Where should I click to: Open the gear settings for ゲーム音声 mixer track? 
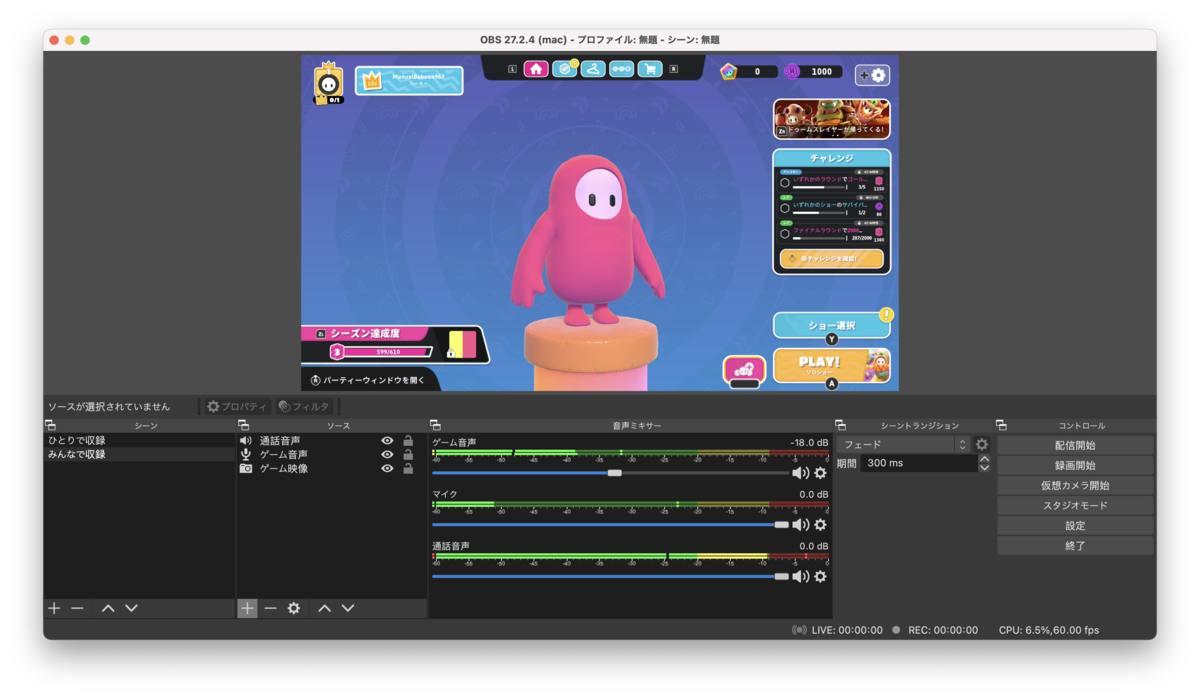821,473
